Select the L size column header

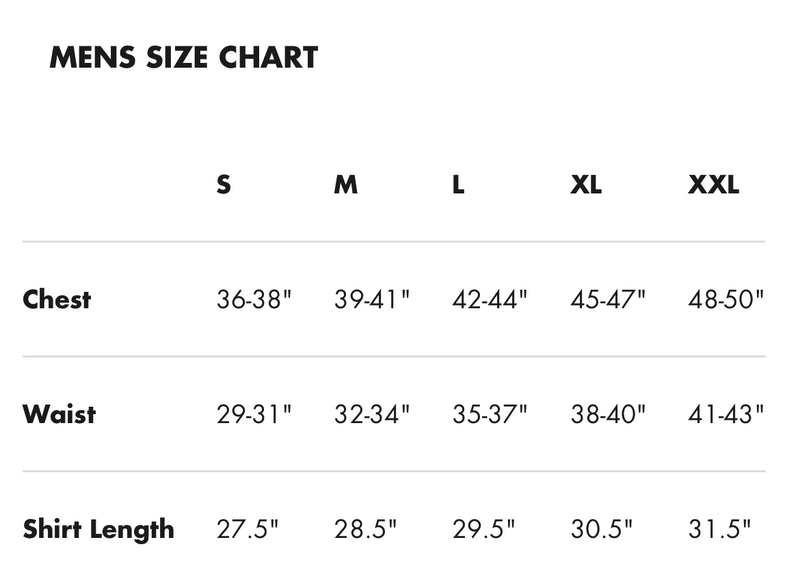[x=458, y=184]
